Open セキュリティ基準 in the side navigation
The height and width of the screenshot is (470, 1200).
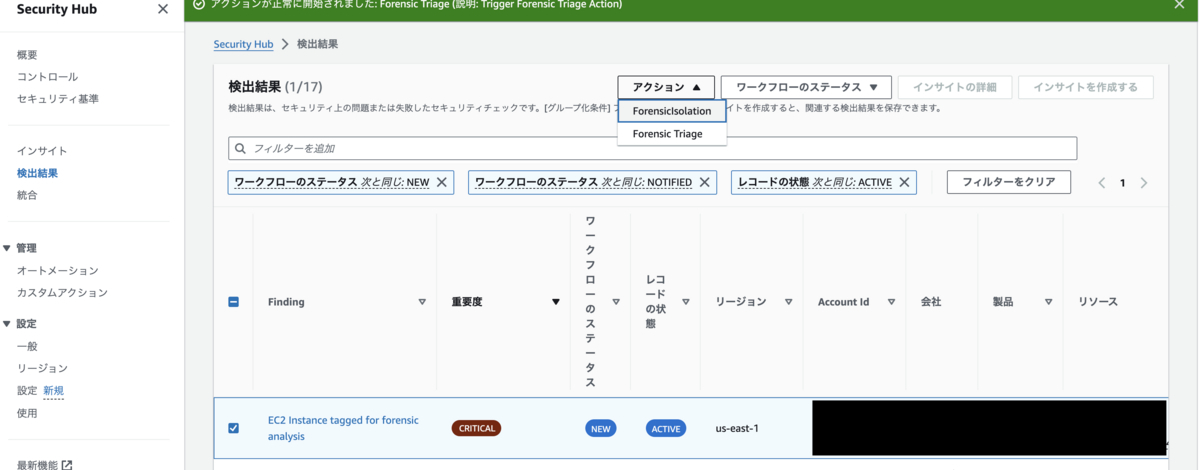click(58, 99)
